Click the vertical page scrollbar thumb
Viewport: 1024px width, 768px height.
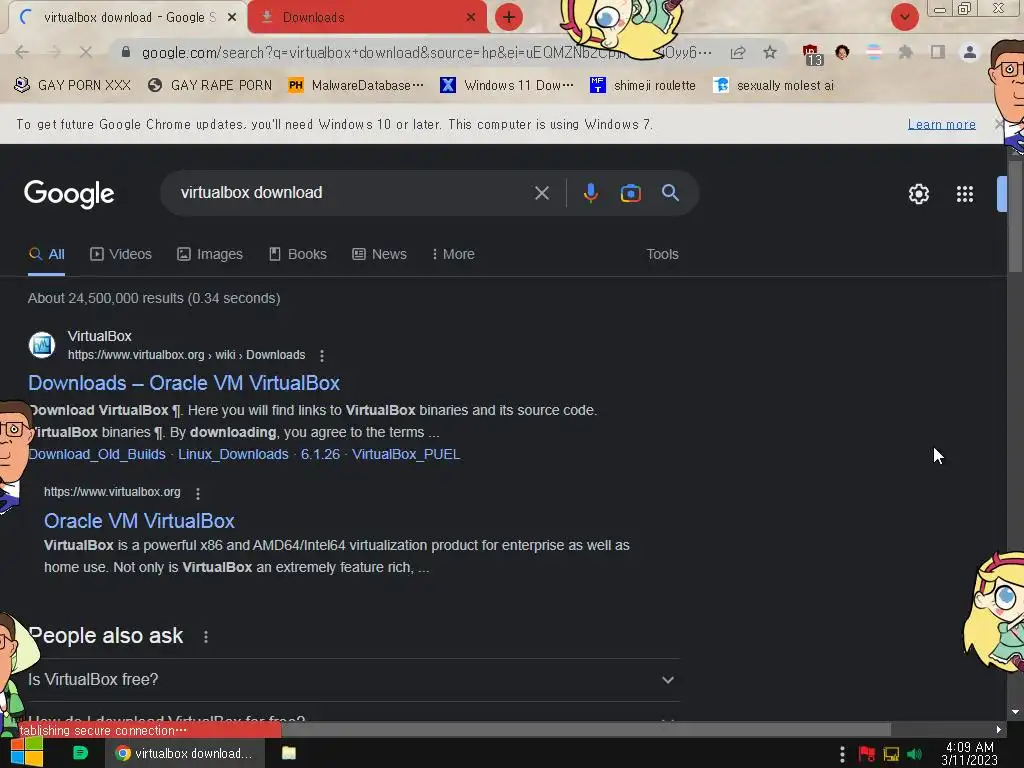(1015, 216)
